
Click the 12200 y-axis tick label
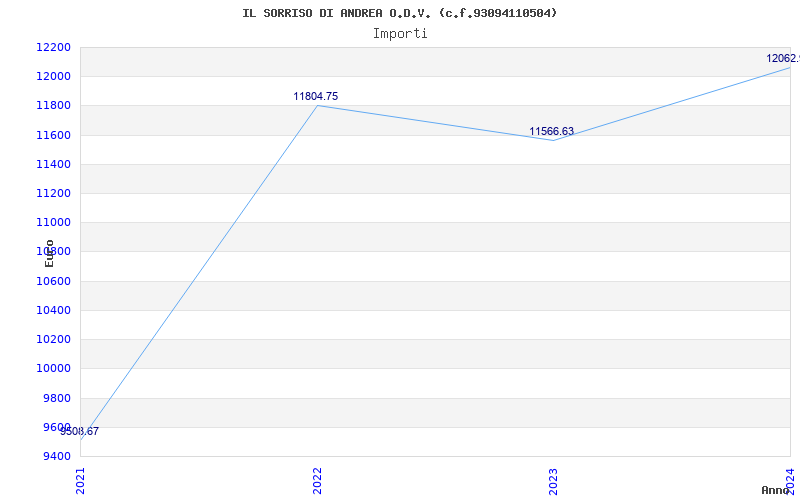point(53,47)
